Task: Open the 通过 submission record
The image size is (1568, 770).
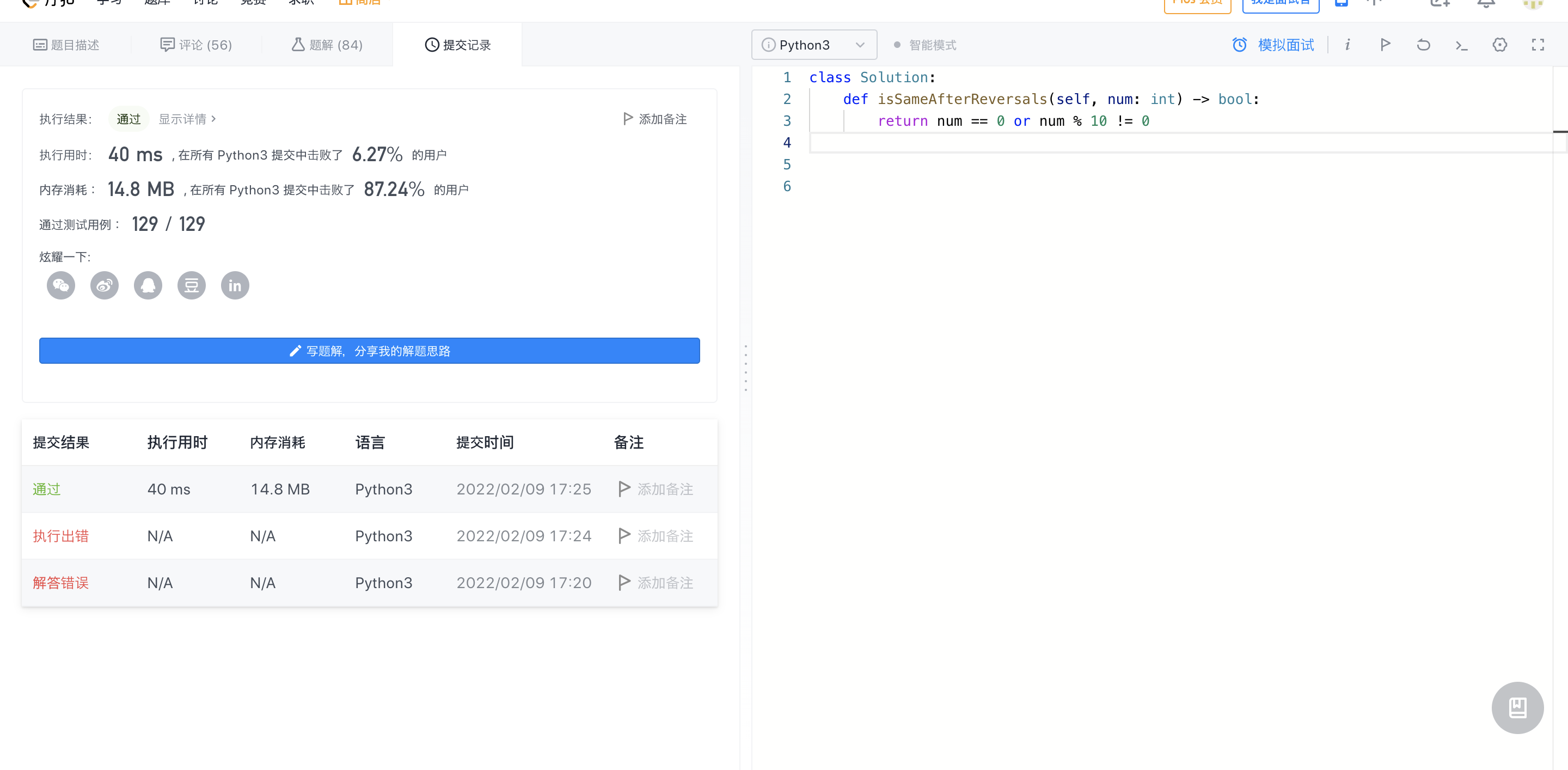Action: (x=47, y=489)
